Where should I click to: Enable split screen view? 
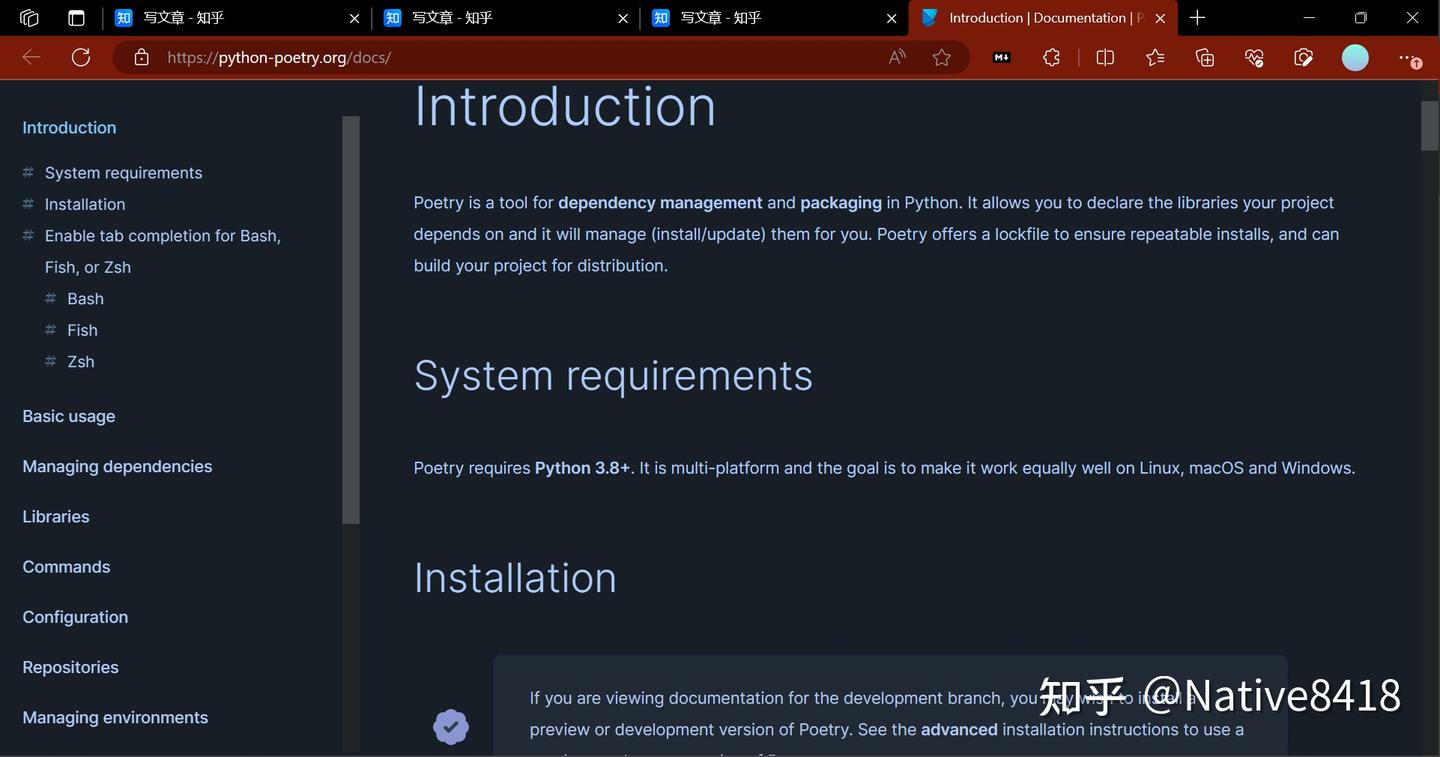pos(1105,57)
